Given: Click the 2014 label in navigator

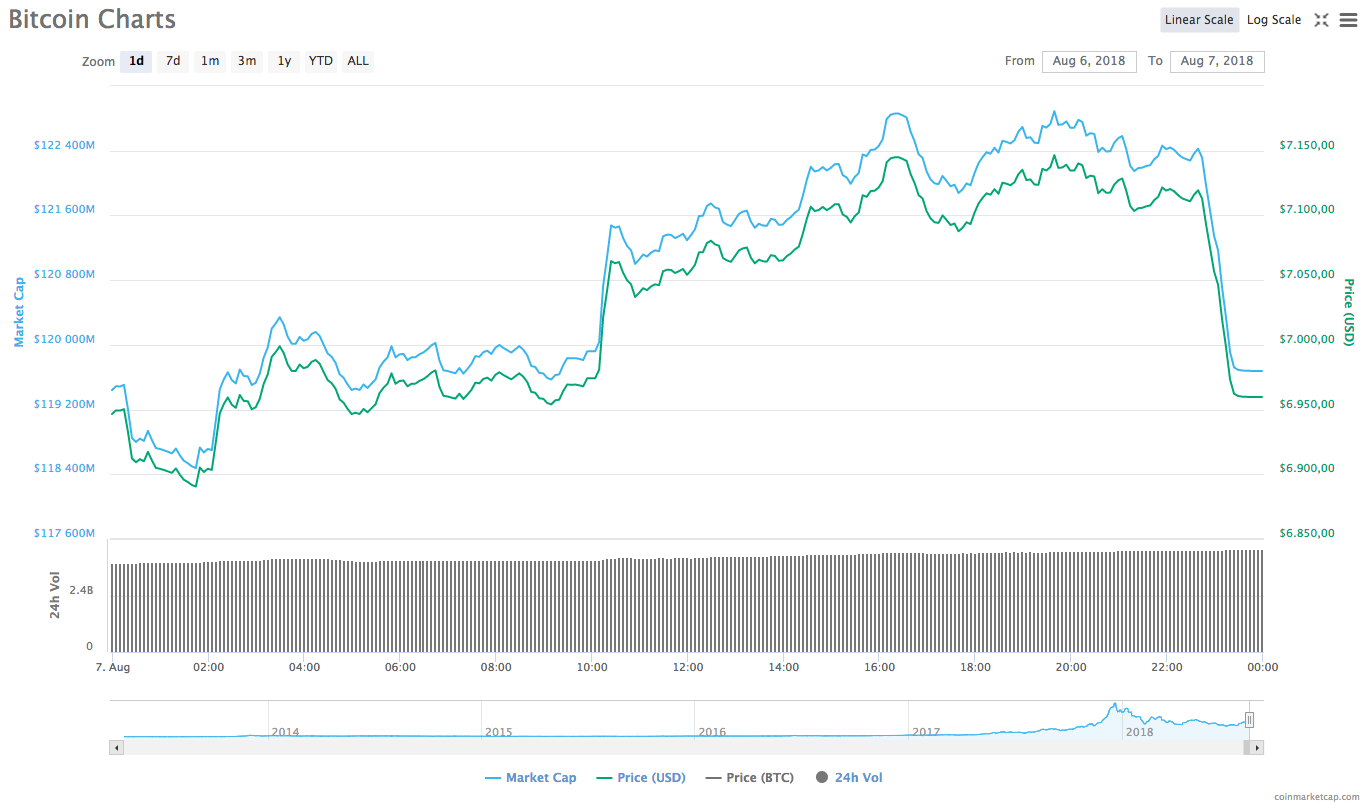Looking at the screenshot, I should [x=286, y=732].
